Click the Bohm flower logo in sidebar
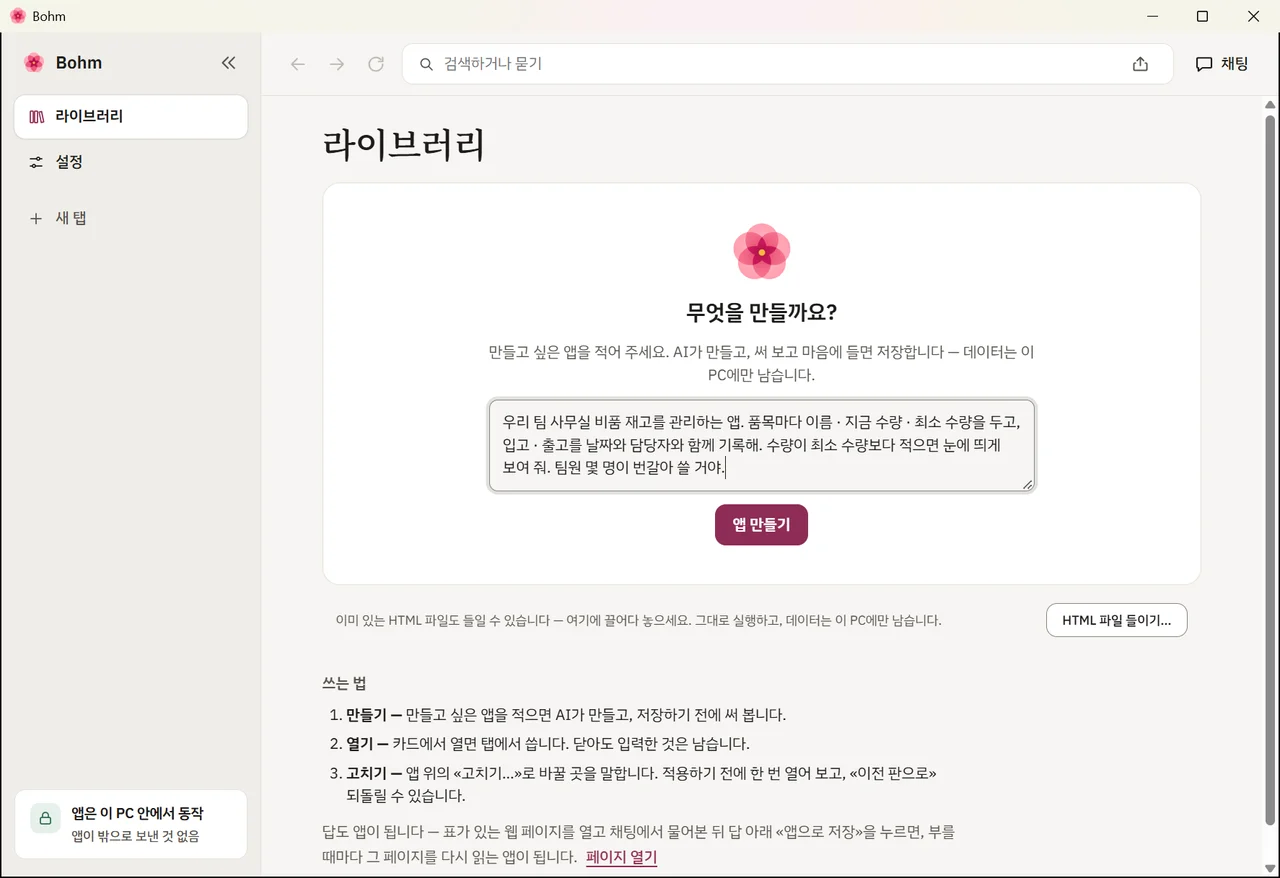The height and width of the screenshot is (878, 1280). coord(34,63)
